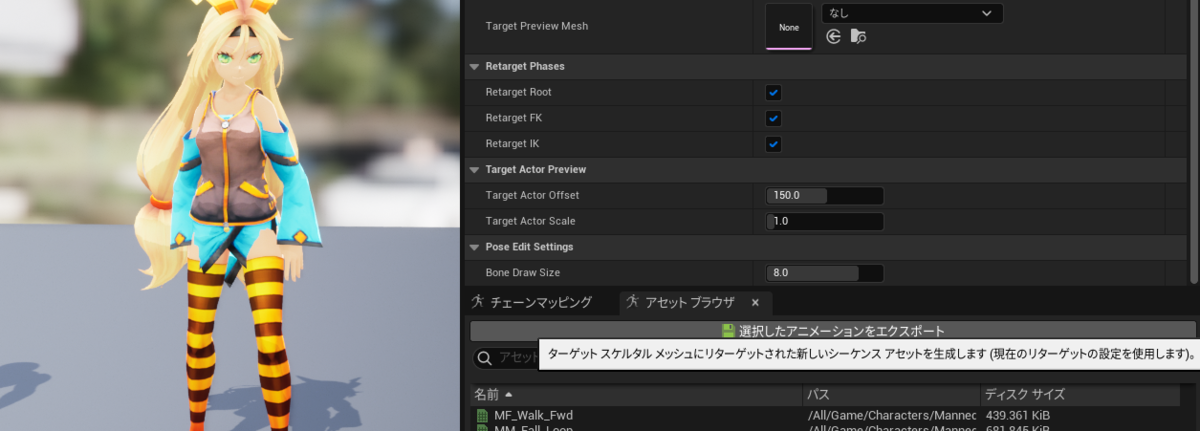Close the アセット ブラウザ tab
This screenshot has height=431, width=1200.
click(756, 302)
